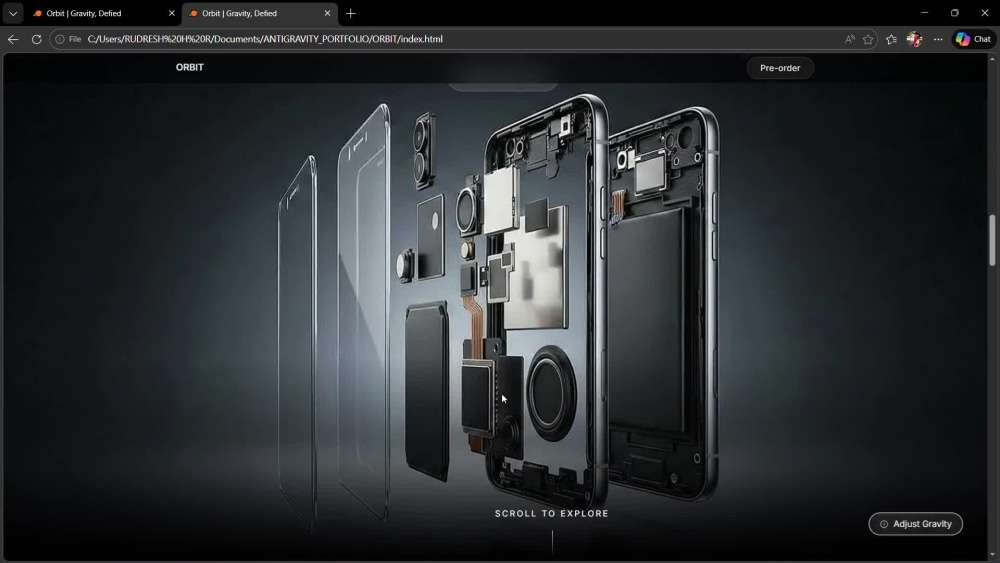Minimize the browser window

click(x=925, y=13)
